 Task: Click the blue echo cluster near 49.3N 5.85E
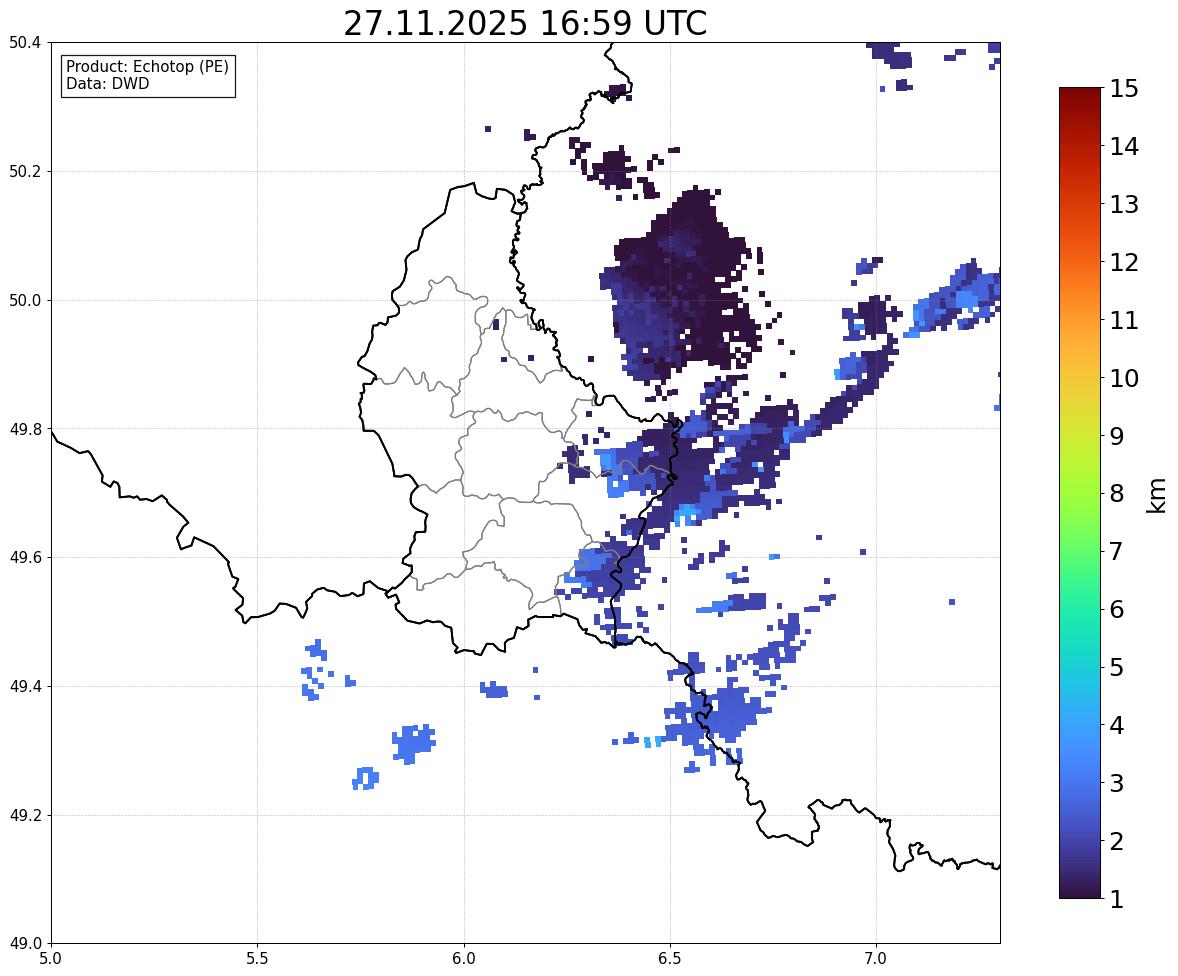pyautogui.click(x=412, y=744)
